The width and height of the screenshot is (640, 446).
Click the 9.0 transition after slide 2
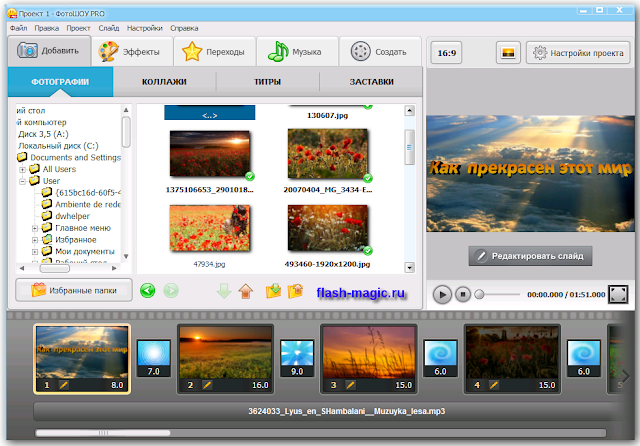tap(297, 358)
